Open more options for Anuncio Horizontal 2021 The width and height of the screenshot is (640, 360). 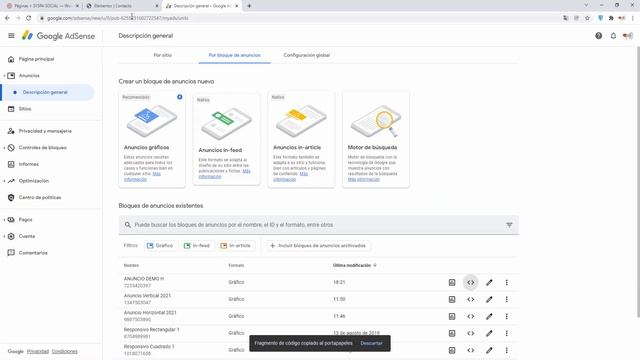507,316
